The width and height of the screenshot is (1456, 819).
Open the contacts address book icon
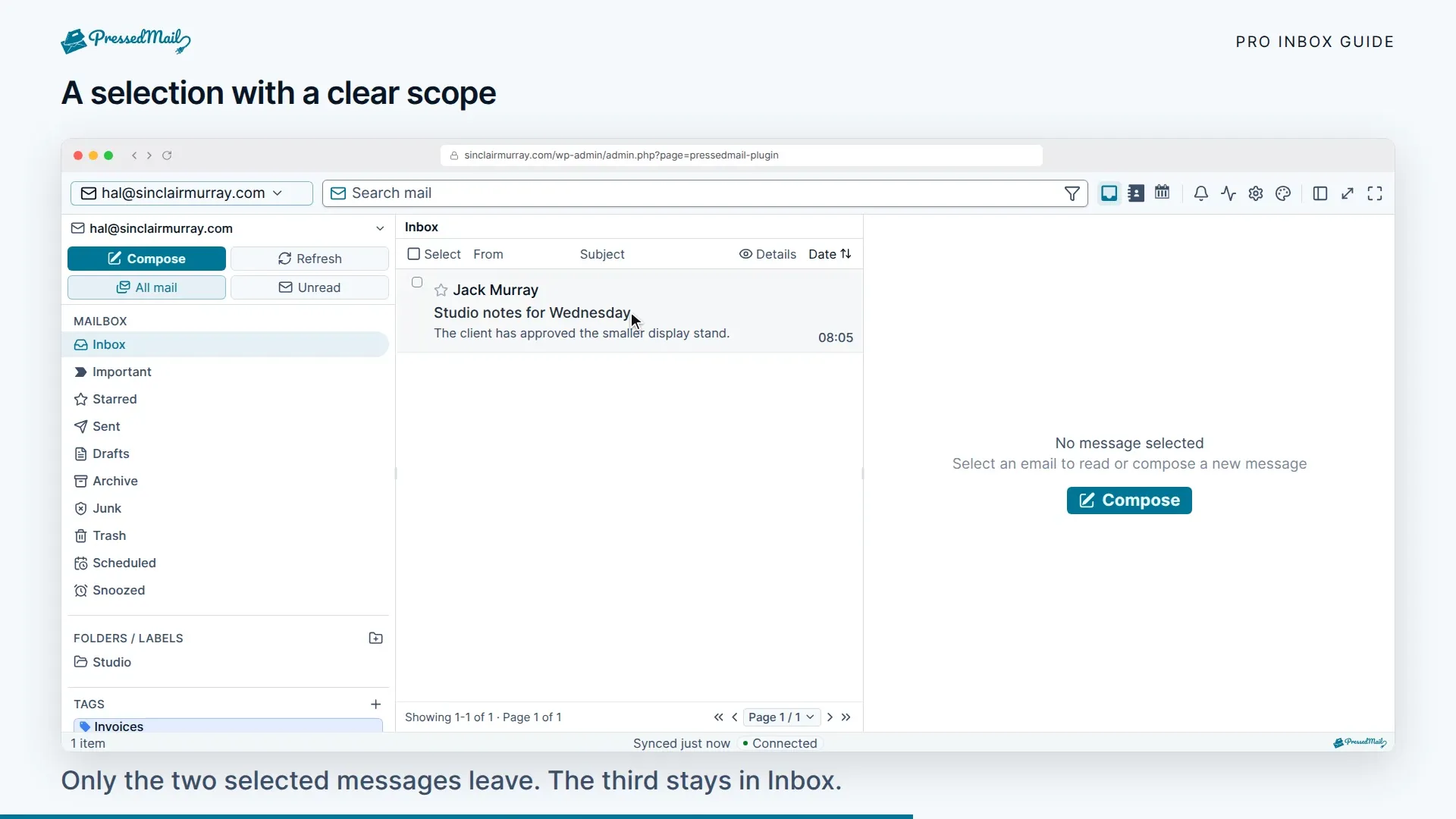tap(1136, 193)
